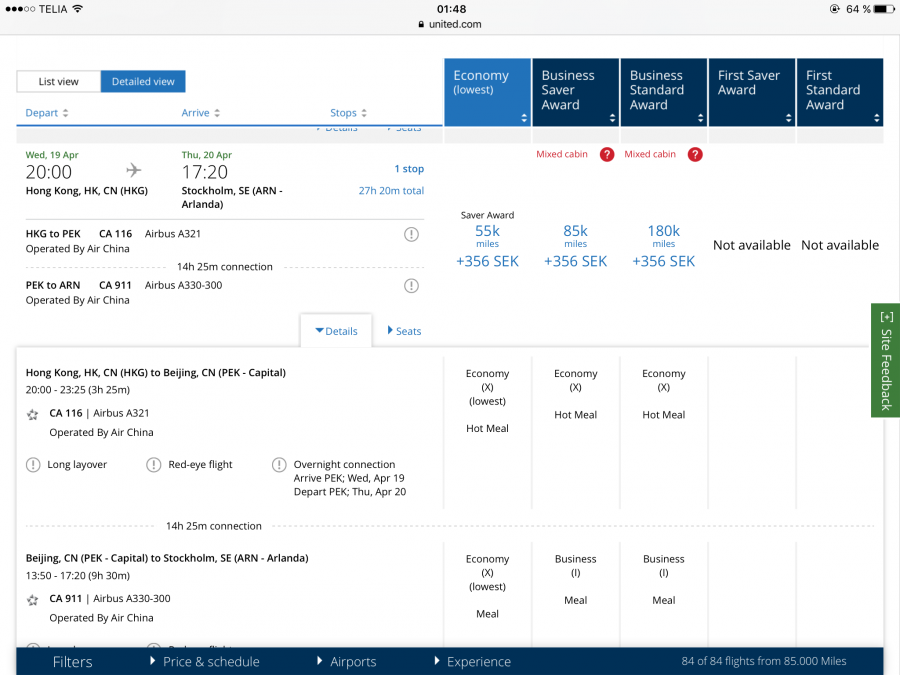Switch to List view
This screenshot has width=900, height=675.
(59, 82)
